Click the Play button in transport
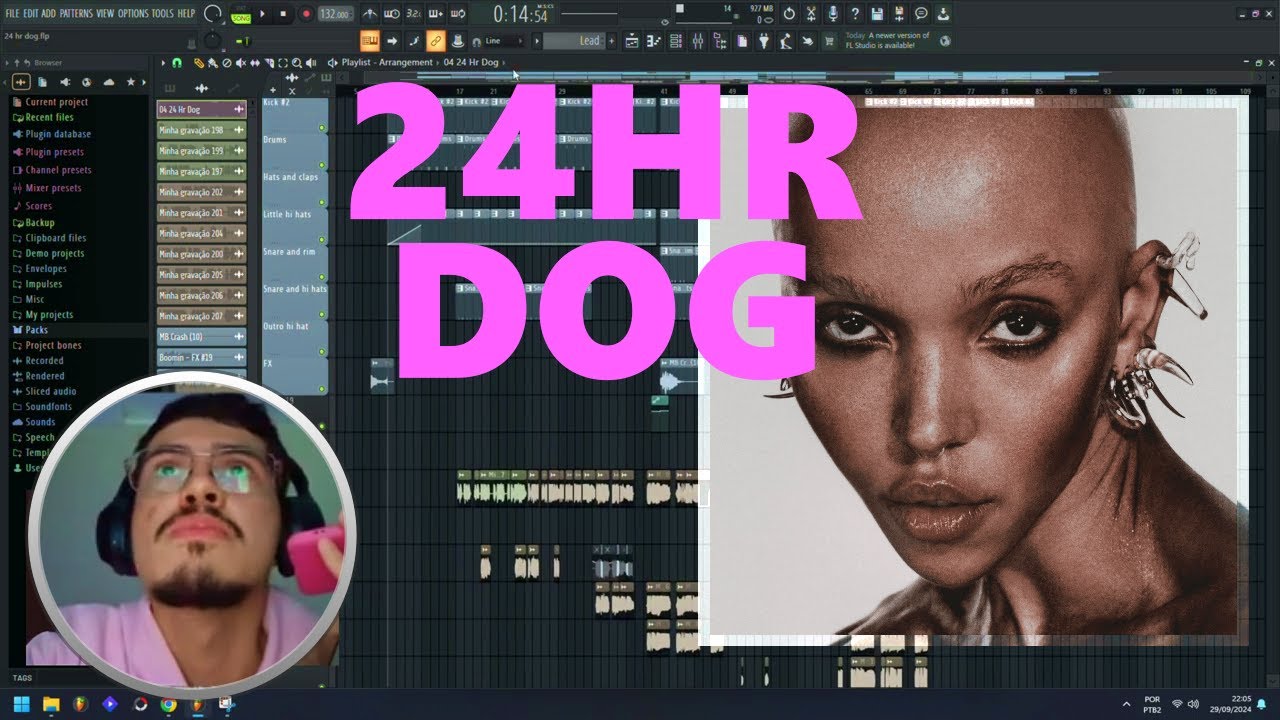 pyautogui.click(x=263, y=14)
